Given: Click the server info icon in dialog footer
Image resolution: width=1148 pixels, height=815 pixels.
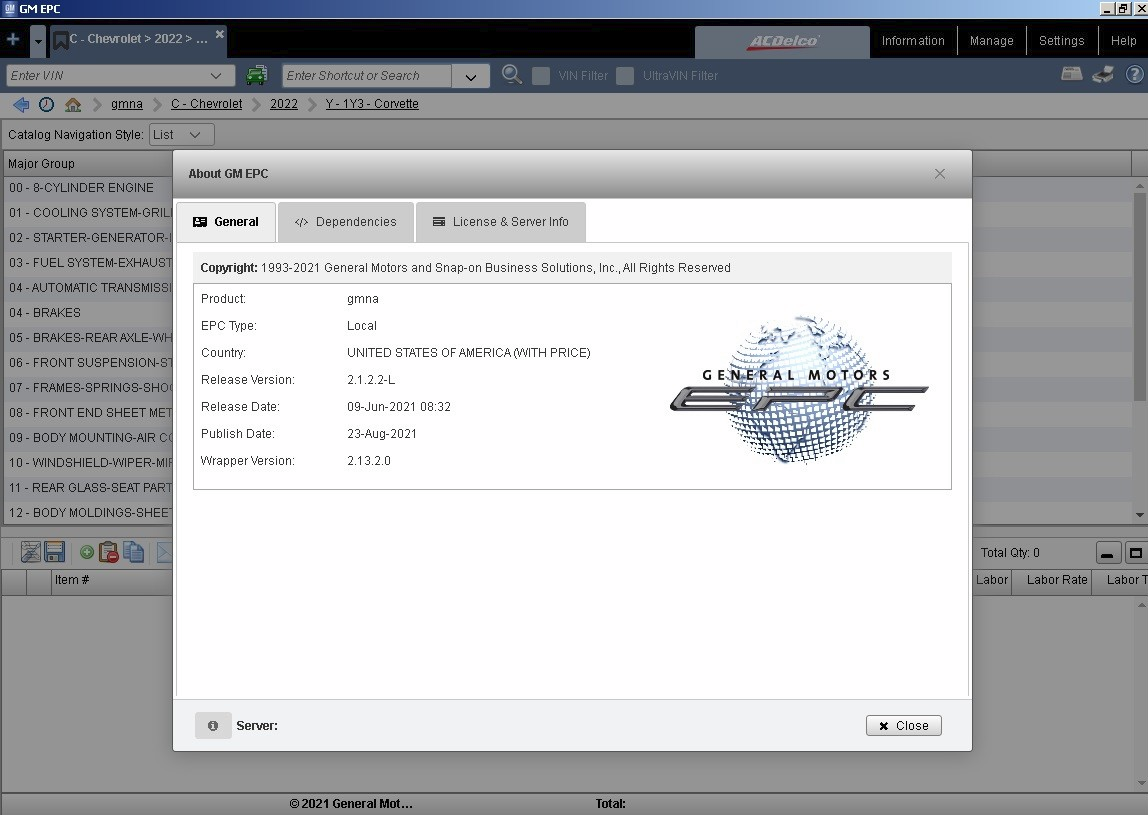Looking at the screenshot, I should (x=213, y=726).
